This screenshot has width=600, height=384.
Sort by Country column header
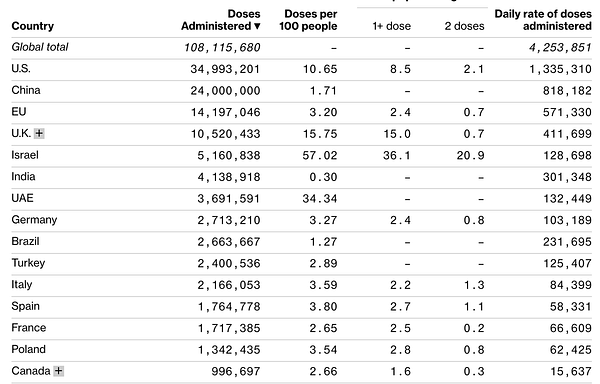click(x=33, y=26)
